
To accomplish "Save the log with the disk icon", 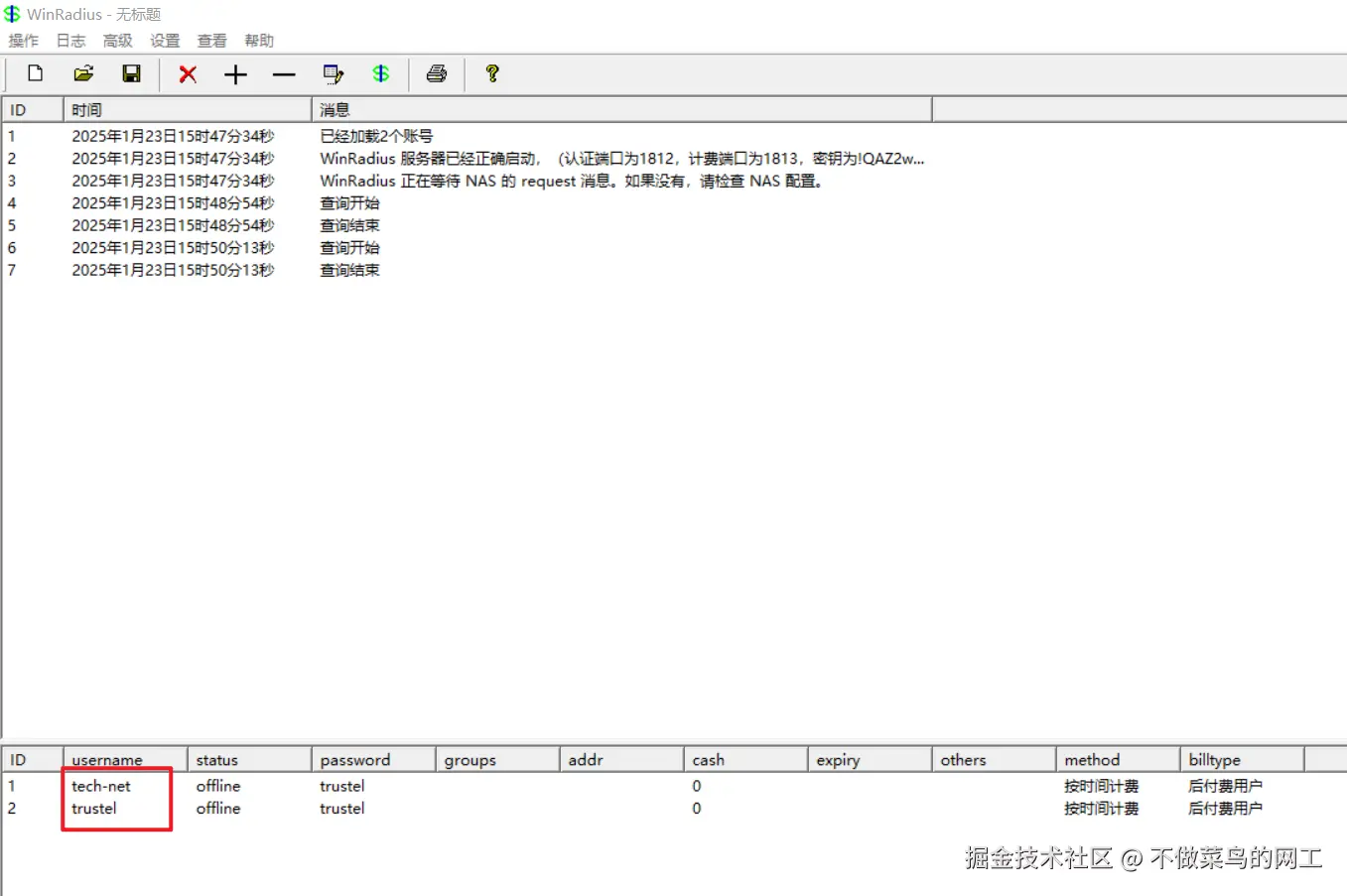I will point(131,73).
